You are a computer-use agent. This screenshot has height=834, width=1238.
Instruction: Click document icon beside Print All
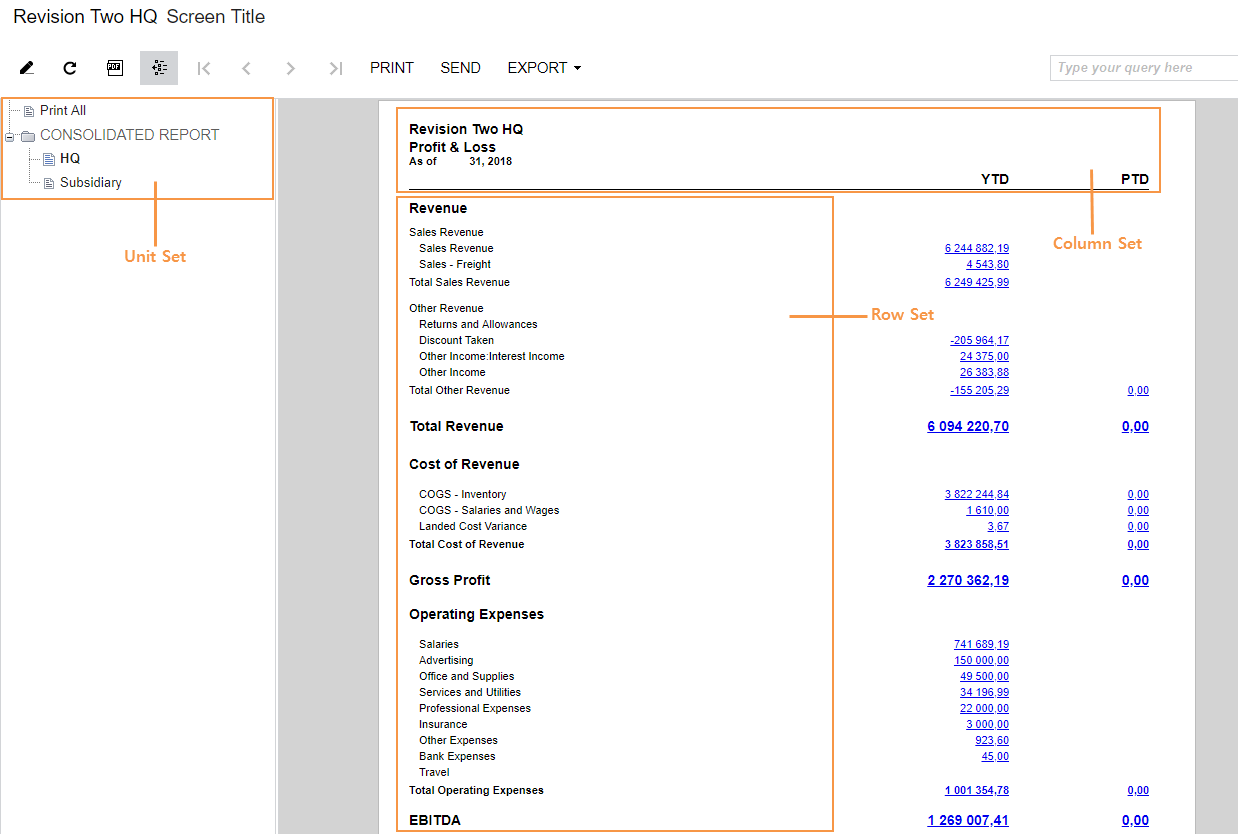pyautogui.click(x=28, y=111)
